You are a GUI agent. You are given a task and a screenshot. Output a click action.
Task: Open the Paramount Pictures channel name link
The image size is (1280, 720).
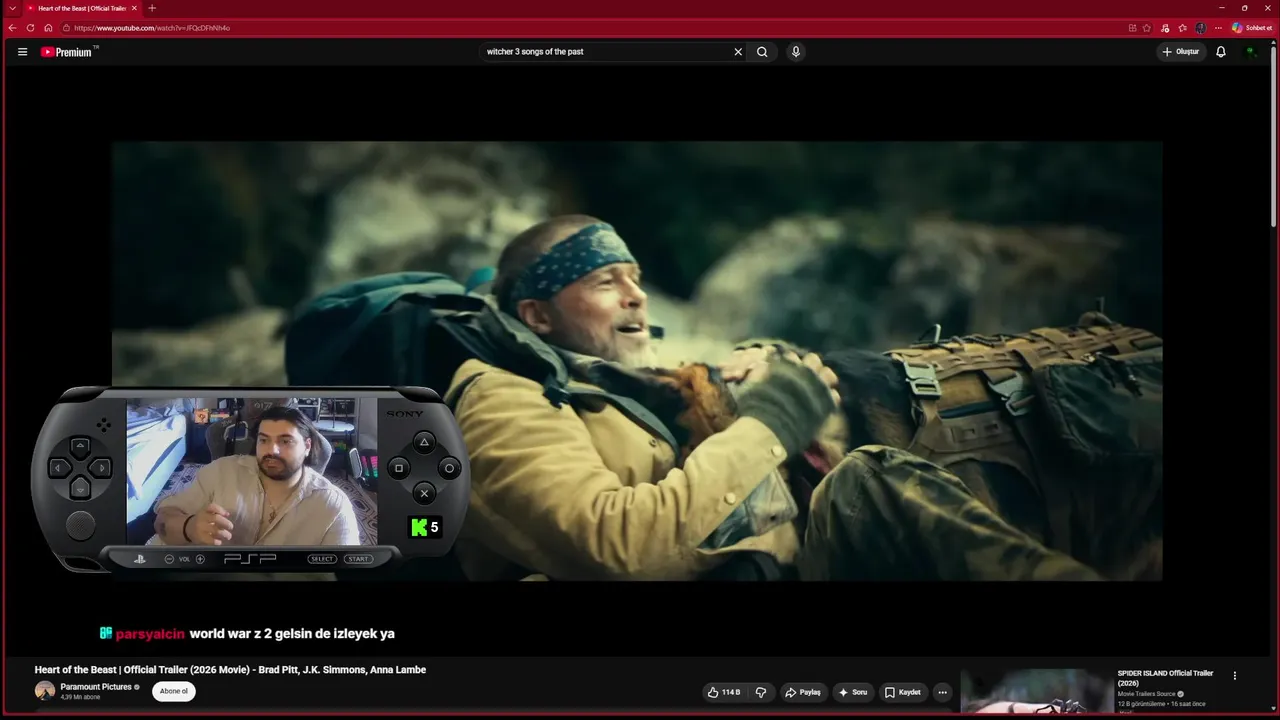96,687
